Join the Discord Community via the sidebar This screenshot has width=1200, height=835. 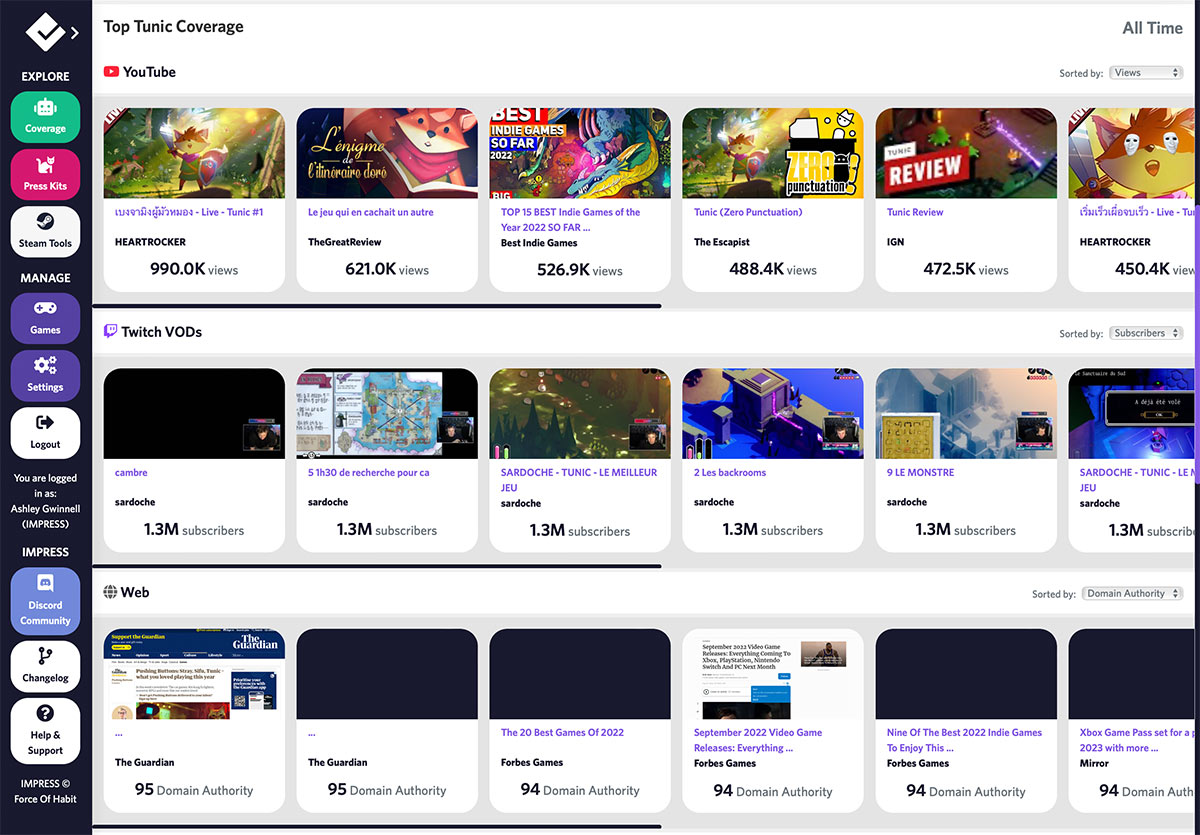click(x=45, y=601)
